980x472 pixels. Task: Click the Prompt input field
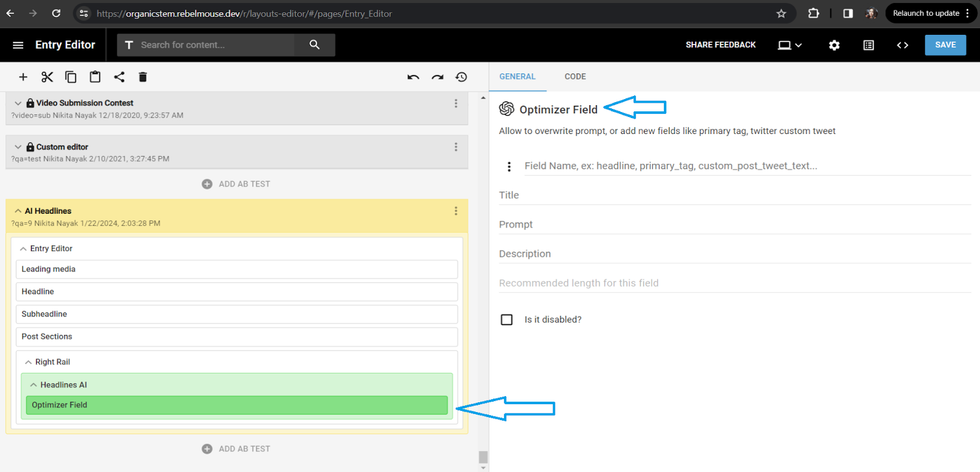tap(734, 224)
